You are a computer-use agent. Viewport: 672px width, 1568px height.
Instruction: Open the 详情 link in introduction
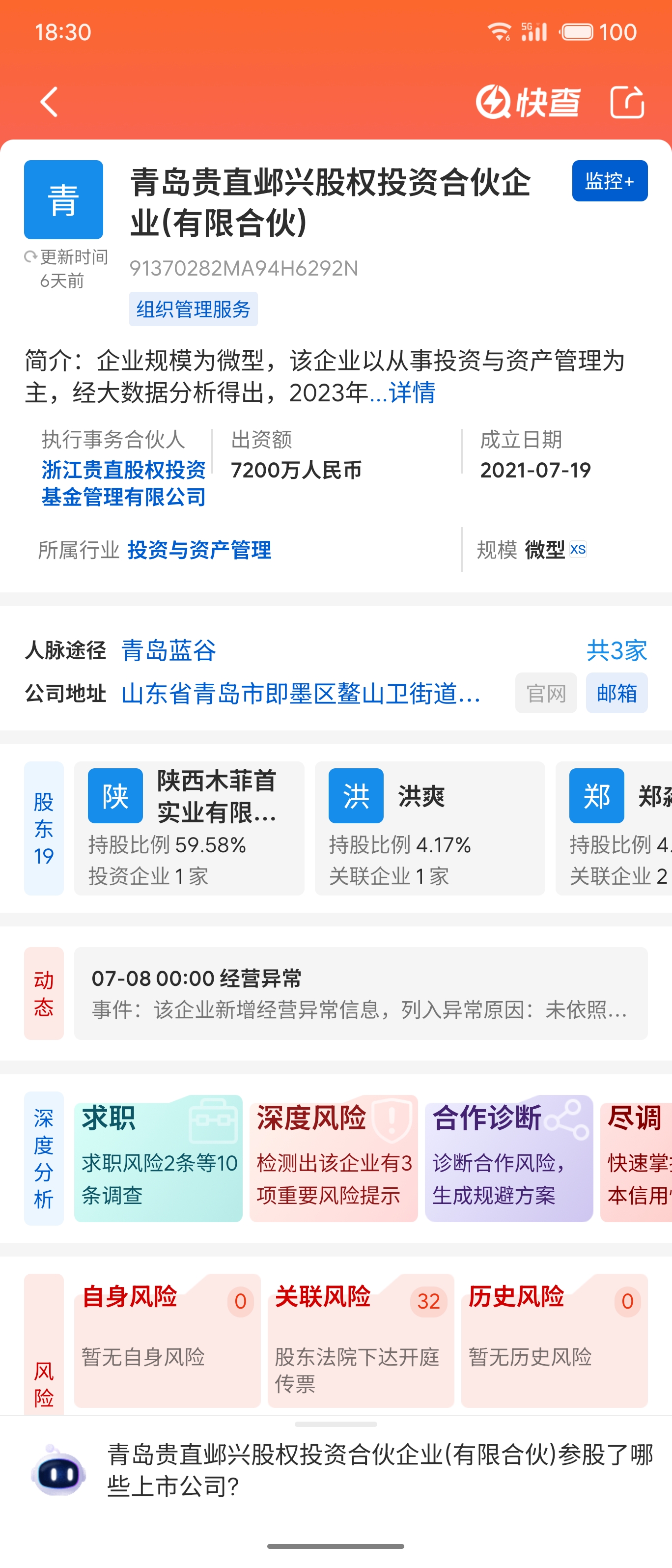click(412, 392)
